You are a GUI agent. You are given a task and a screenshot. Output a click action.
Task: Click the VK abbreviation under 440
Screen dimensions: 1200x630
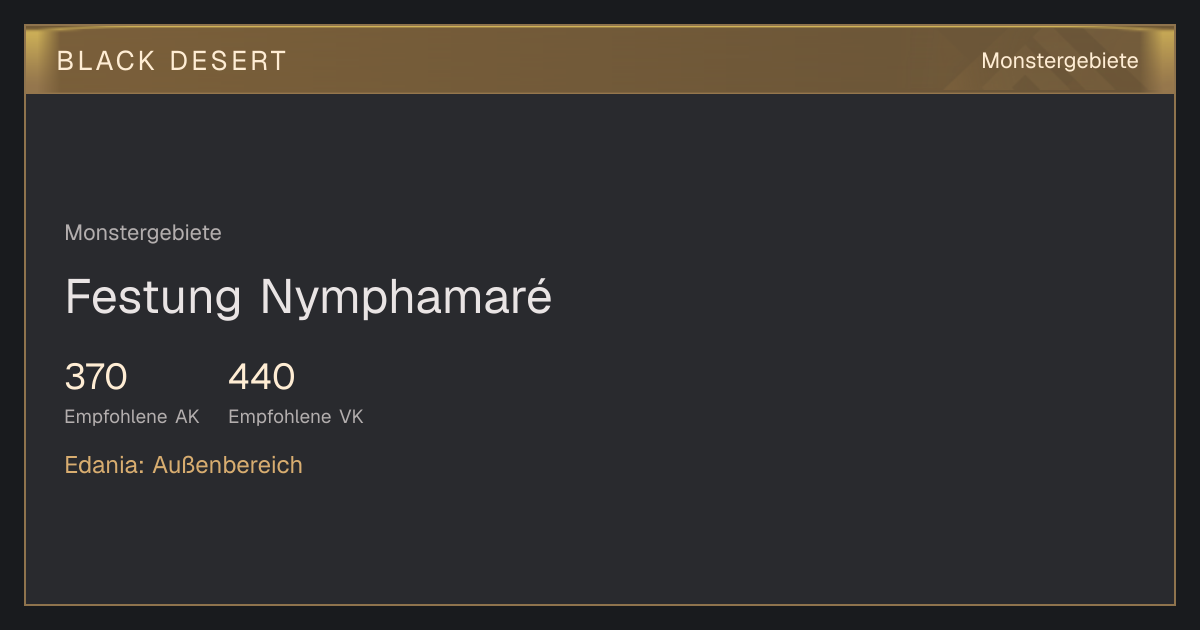351,417
